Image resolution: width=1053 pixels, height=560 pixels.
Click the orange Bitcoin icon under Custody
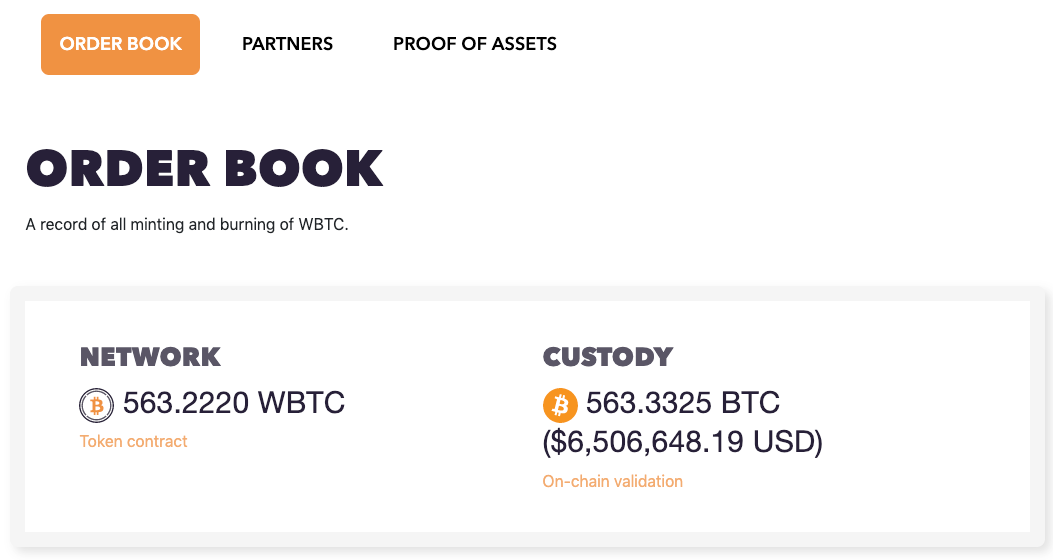(560, 405)
